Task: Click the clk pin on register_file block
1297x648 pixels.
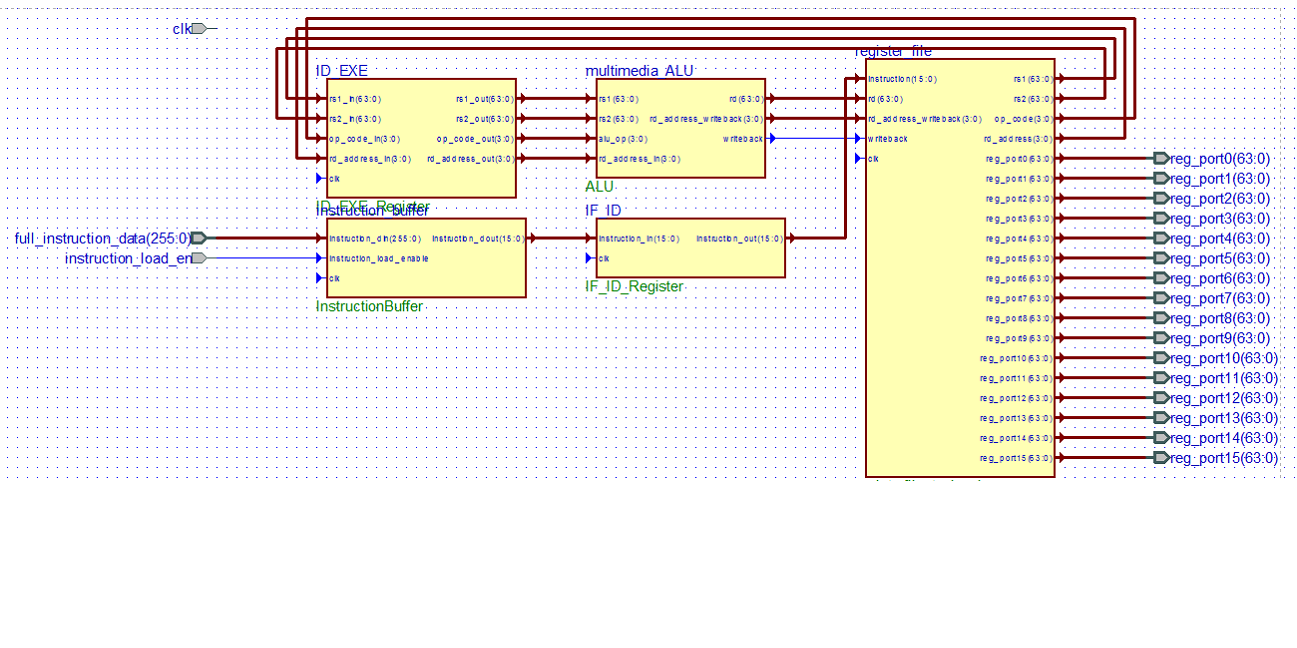Action: pos(873,159)
